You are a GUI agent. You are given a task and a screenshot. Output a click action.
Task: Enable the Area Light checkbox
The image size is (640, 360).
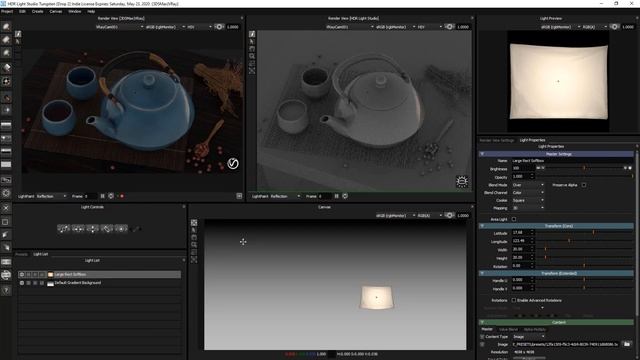pos(514,219)
